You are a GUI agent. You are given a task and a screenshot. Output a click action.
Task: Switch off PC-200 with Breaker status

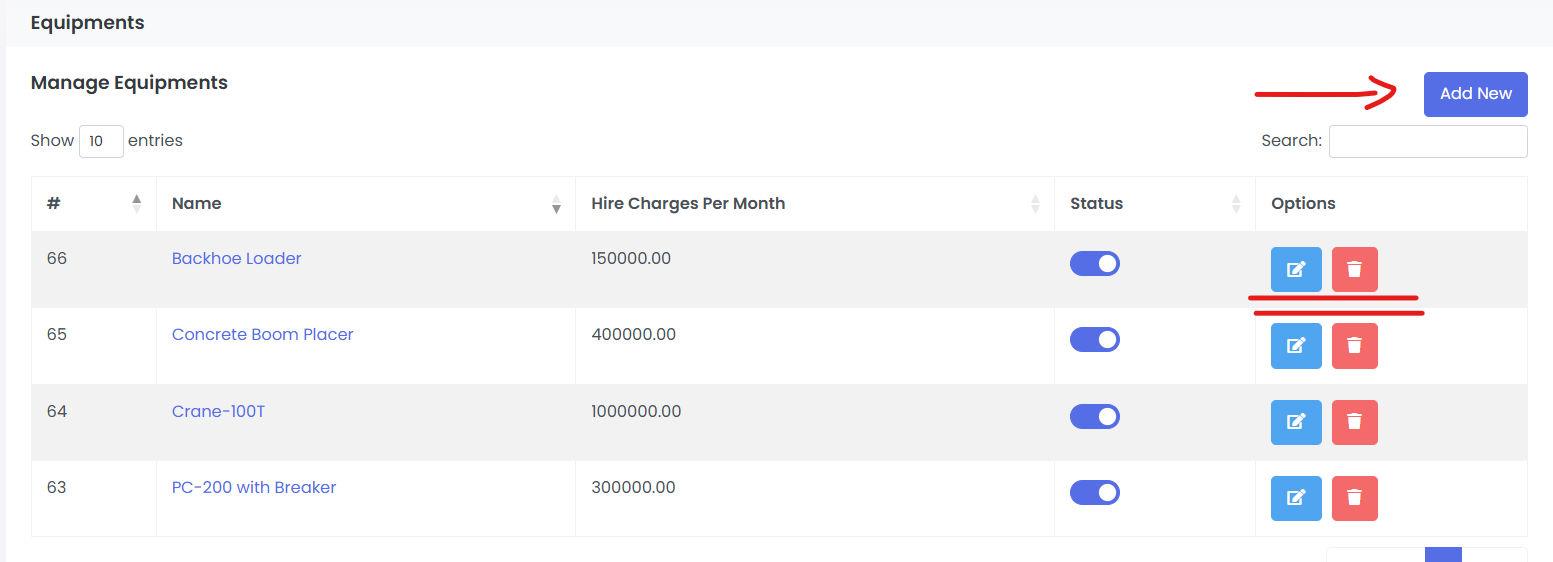1094,492
